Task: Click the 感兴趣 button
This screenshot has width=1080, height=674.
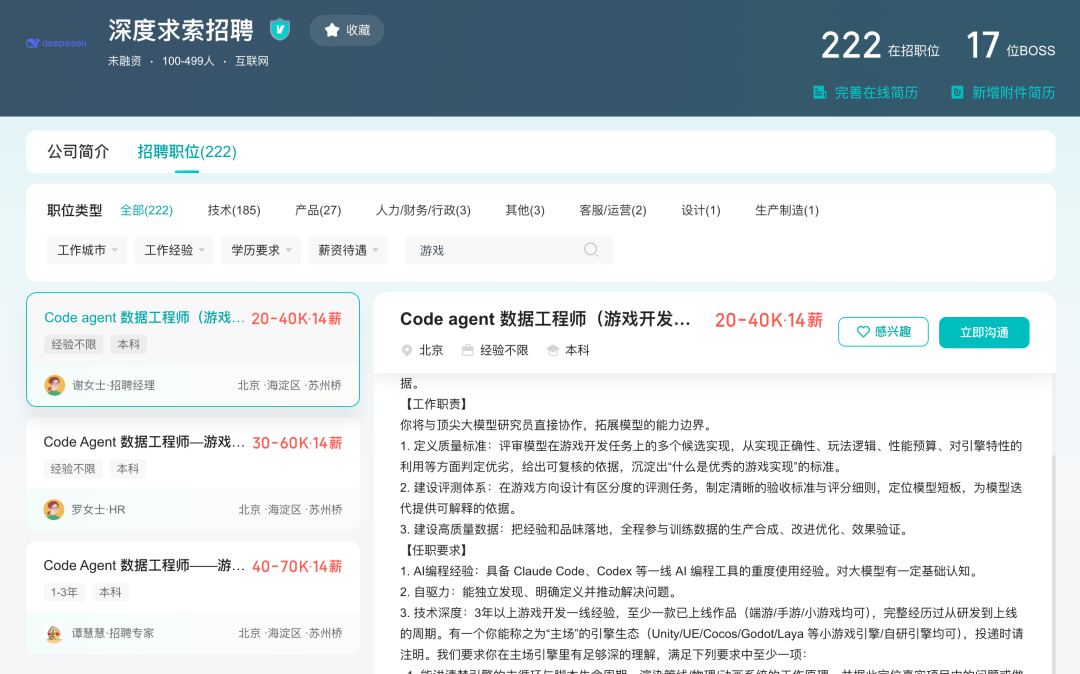Action: [883, 332]
